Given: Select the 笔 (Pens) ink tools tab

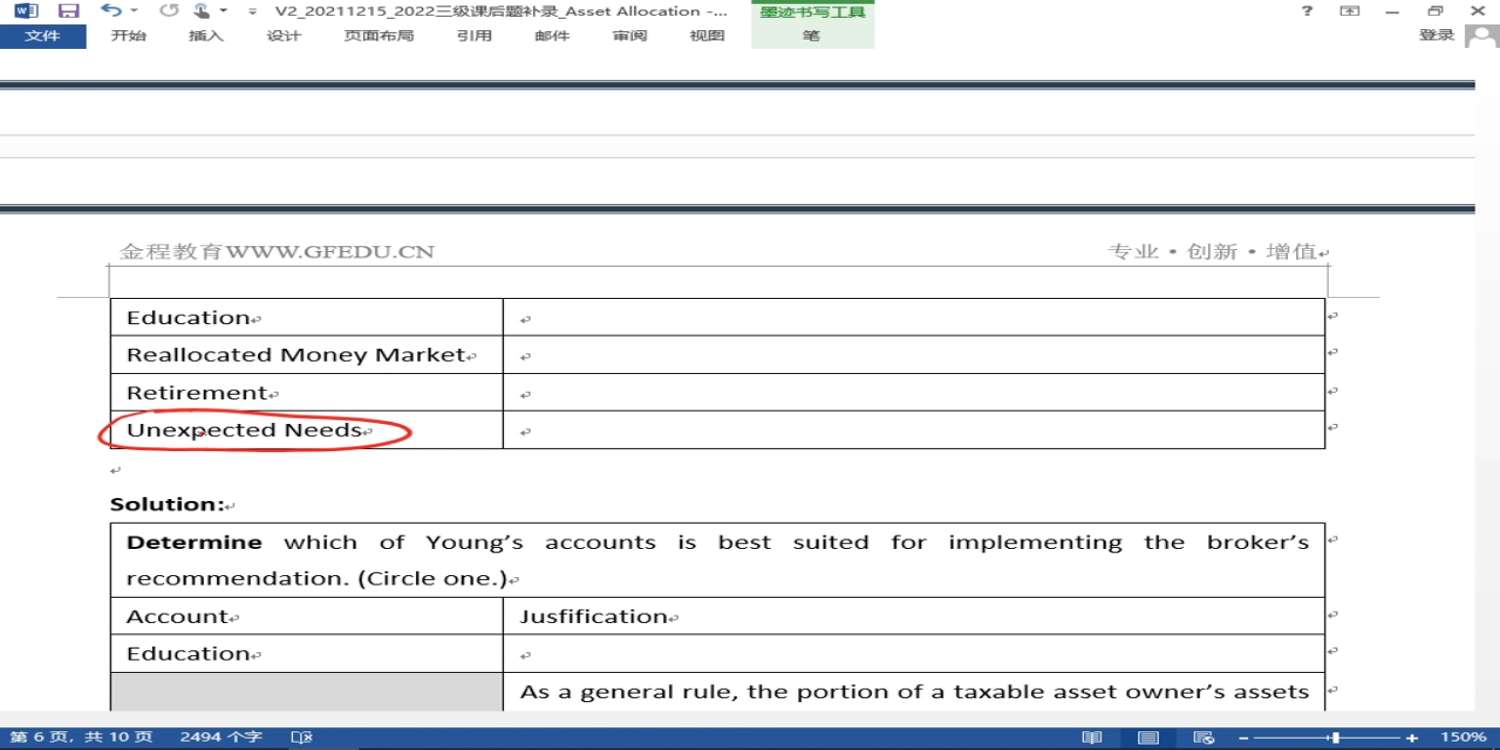Looking at the screenshot, I should click(812, 36).
